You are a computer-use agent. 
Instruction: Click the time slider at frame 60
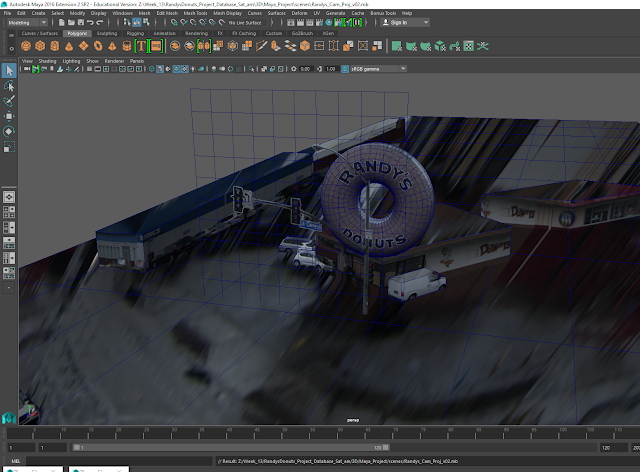[340, 433]
